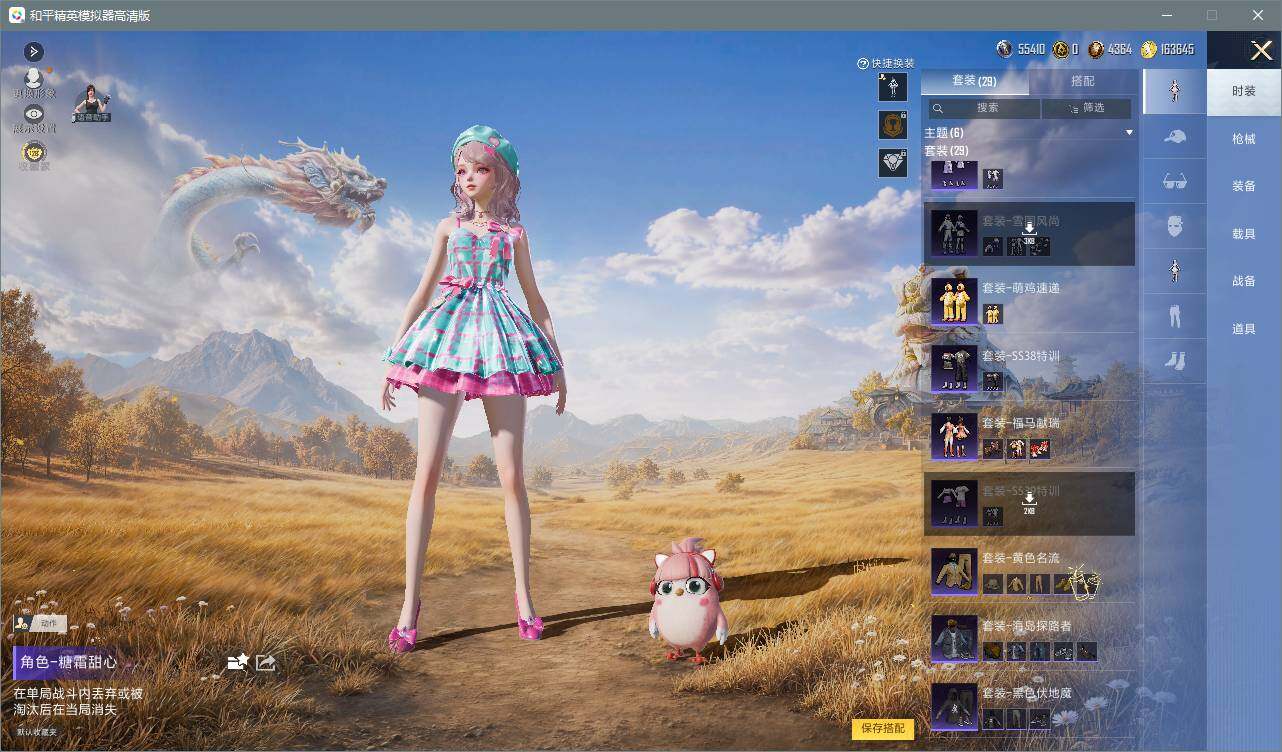Open the 时装 fashion tab
1282x752 pixels.
[1244, 91]
